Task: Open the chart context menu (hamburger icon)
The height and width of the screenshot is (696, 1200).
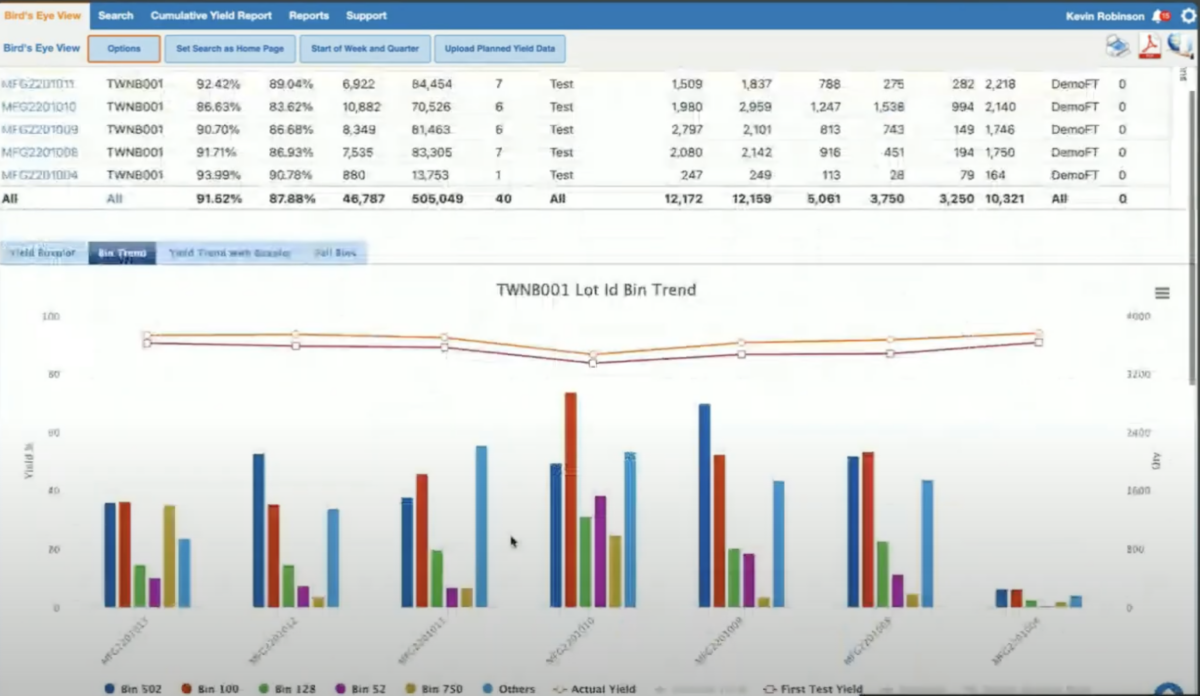Action: coord(1162,292)
